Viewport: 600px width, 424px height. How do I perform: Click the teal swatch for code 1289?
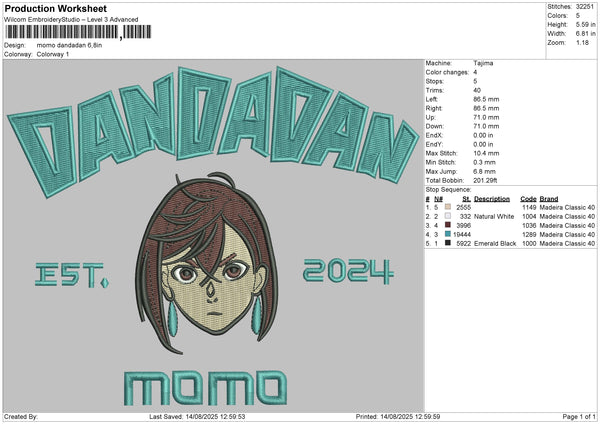[448, 234]
